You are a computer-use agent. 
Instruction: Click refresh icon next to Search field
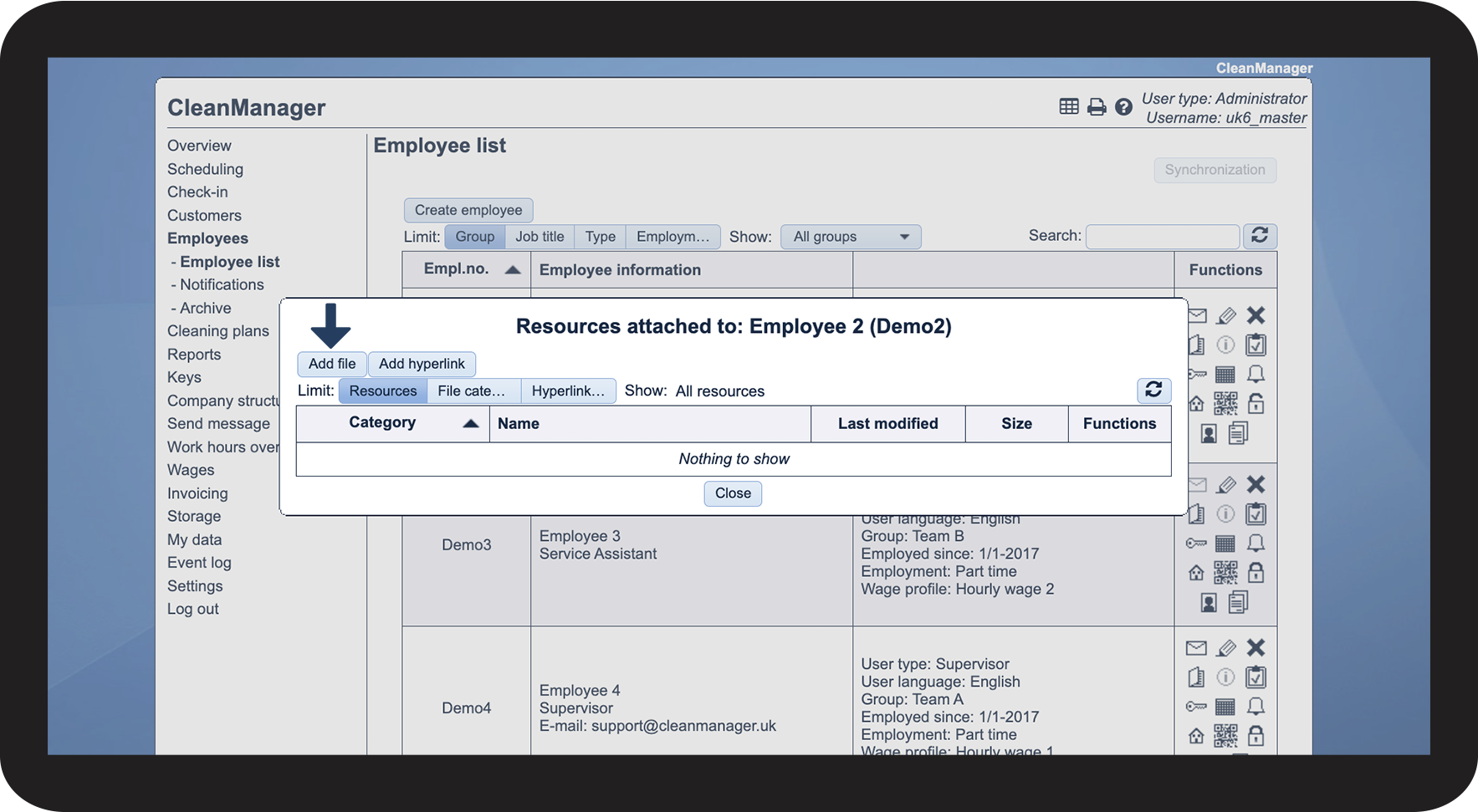tap(1260, 236)
